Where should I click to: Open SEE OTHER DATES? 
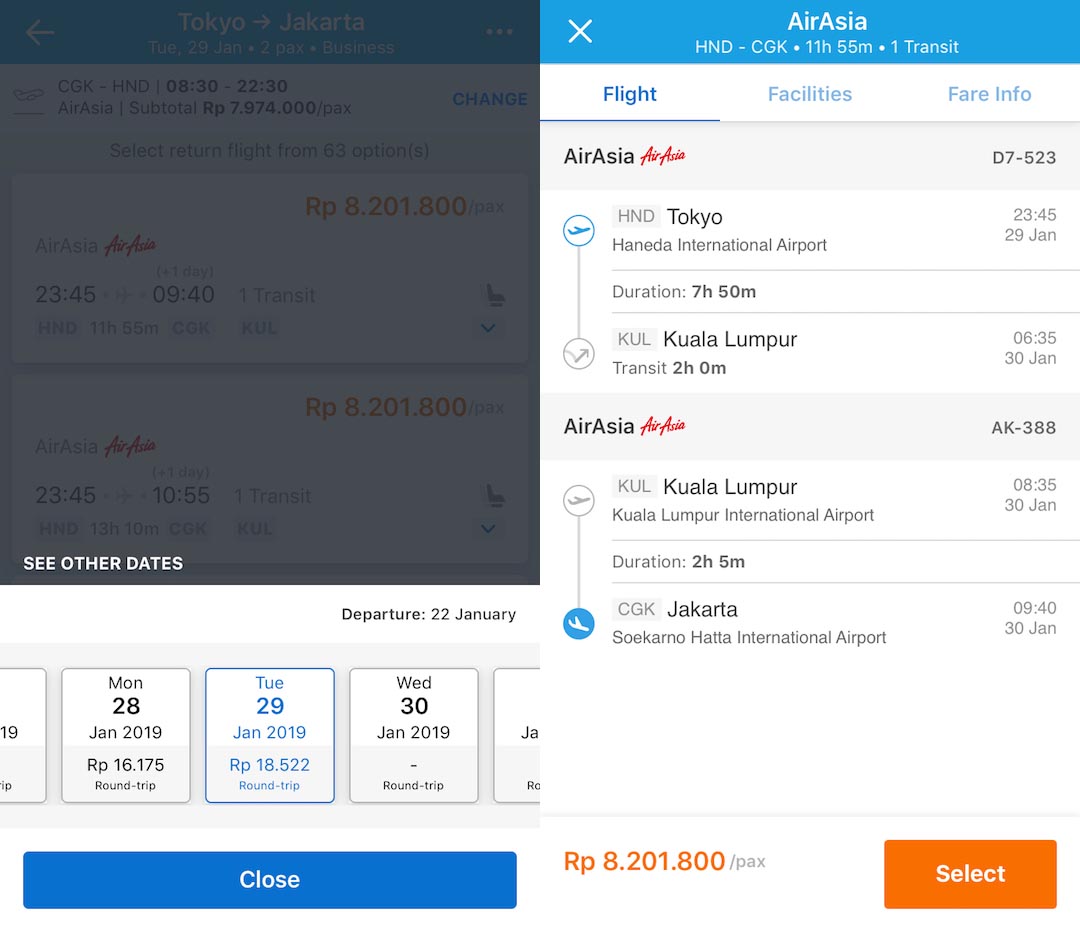pos(103,563)
